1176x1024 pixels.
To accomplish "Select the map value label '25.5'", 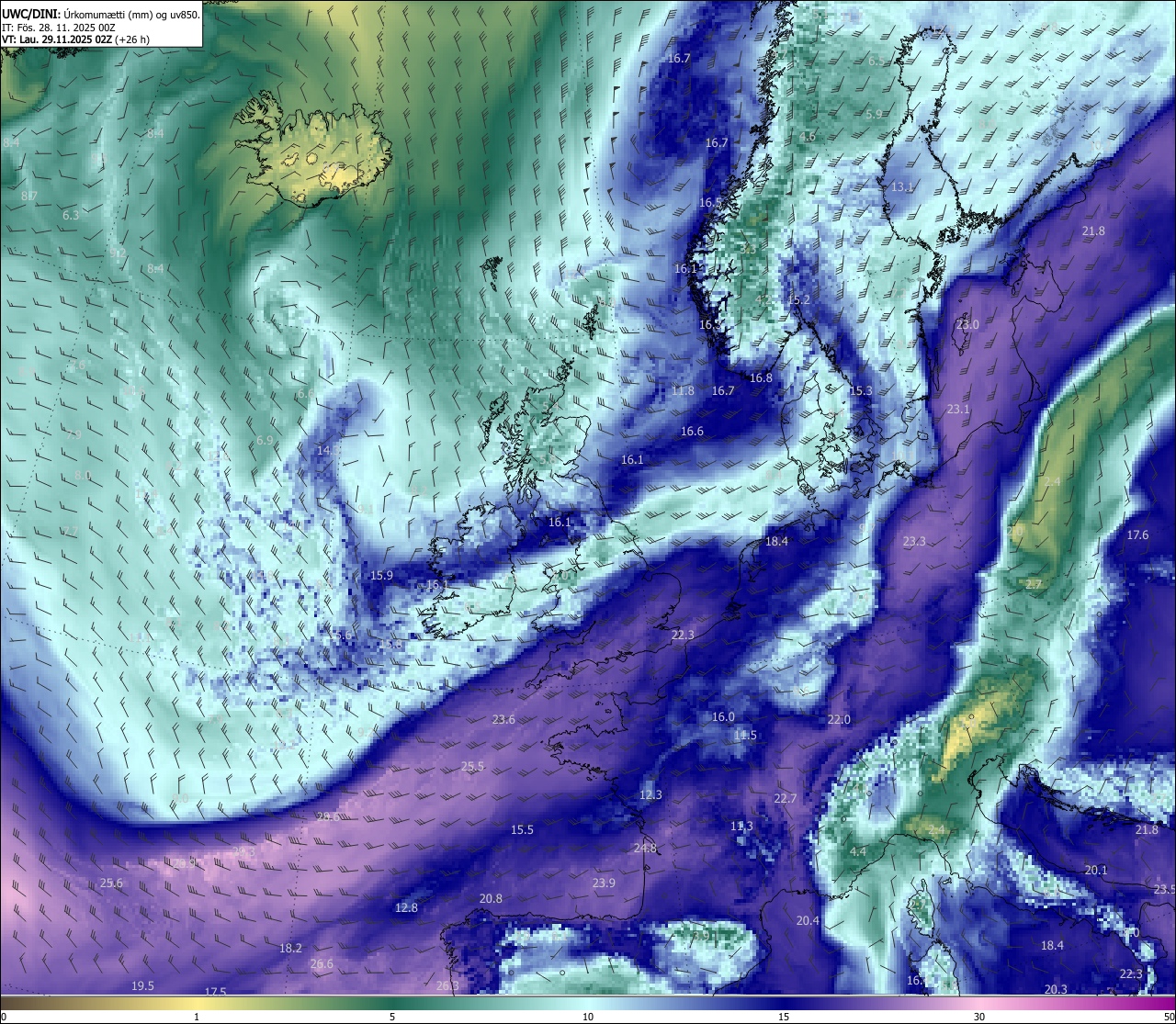I will tap(472, 766).
